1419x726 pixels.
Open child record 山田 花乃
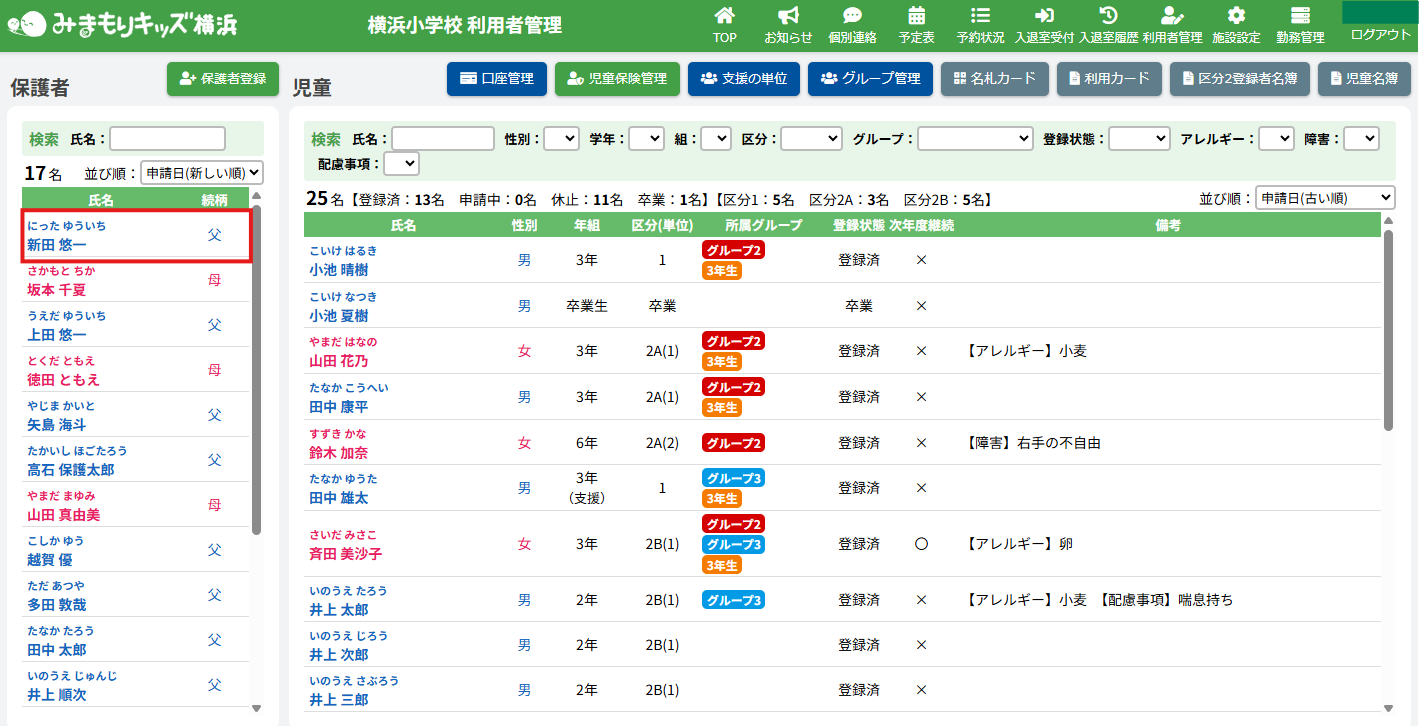pos(339,361)
